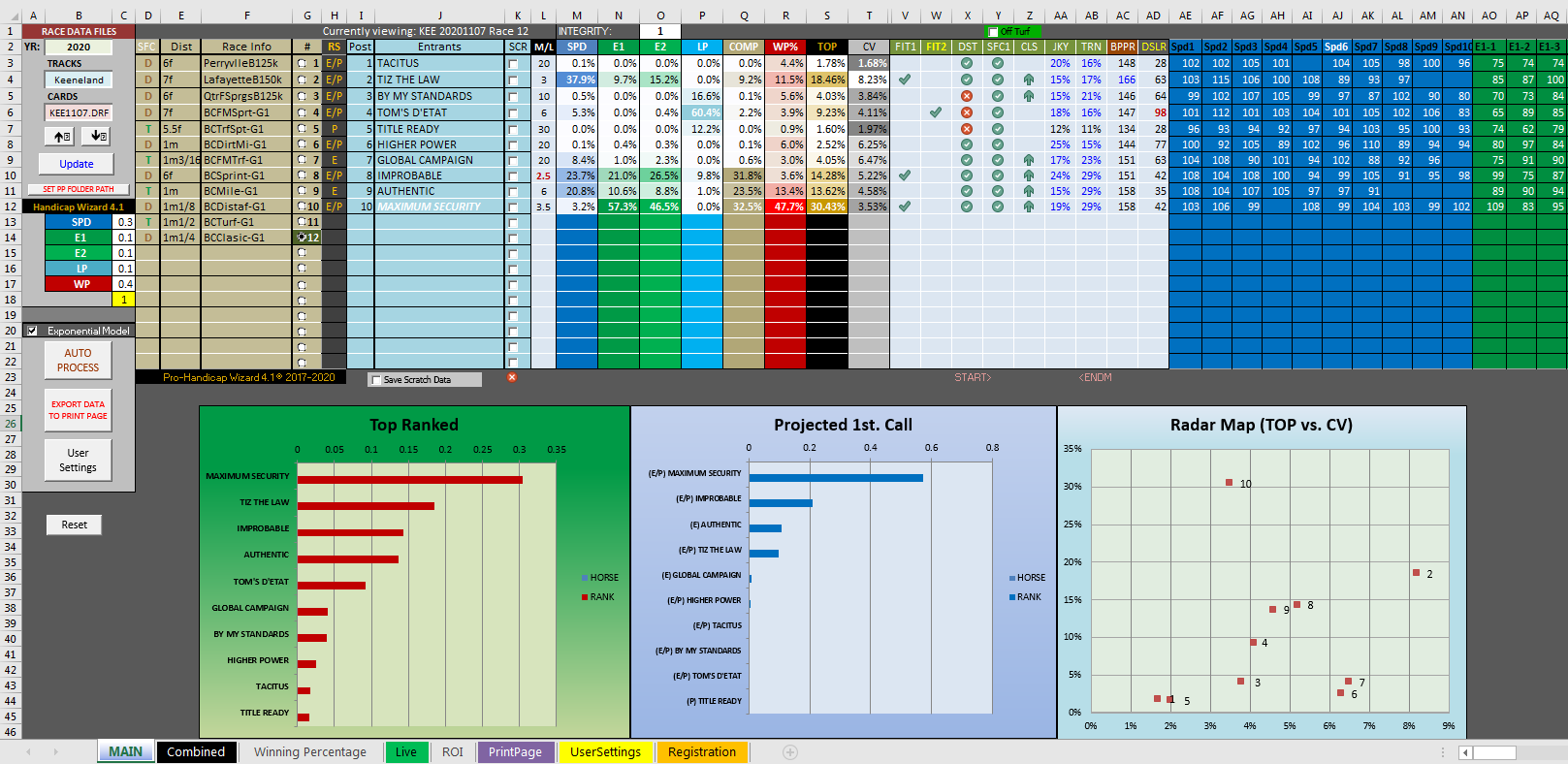Click red X DST icon for BY MY STANDARDS

(967, 96)
